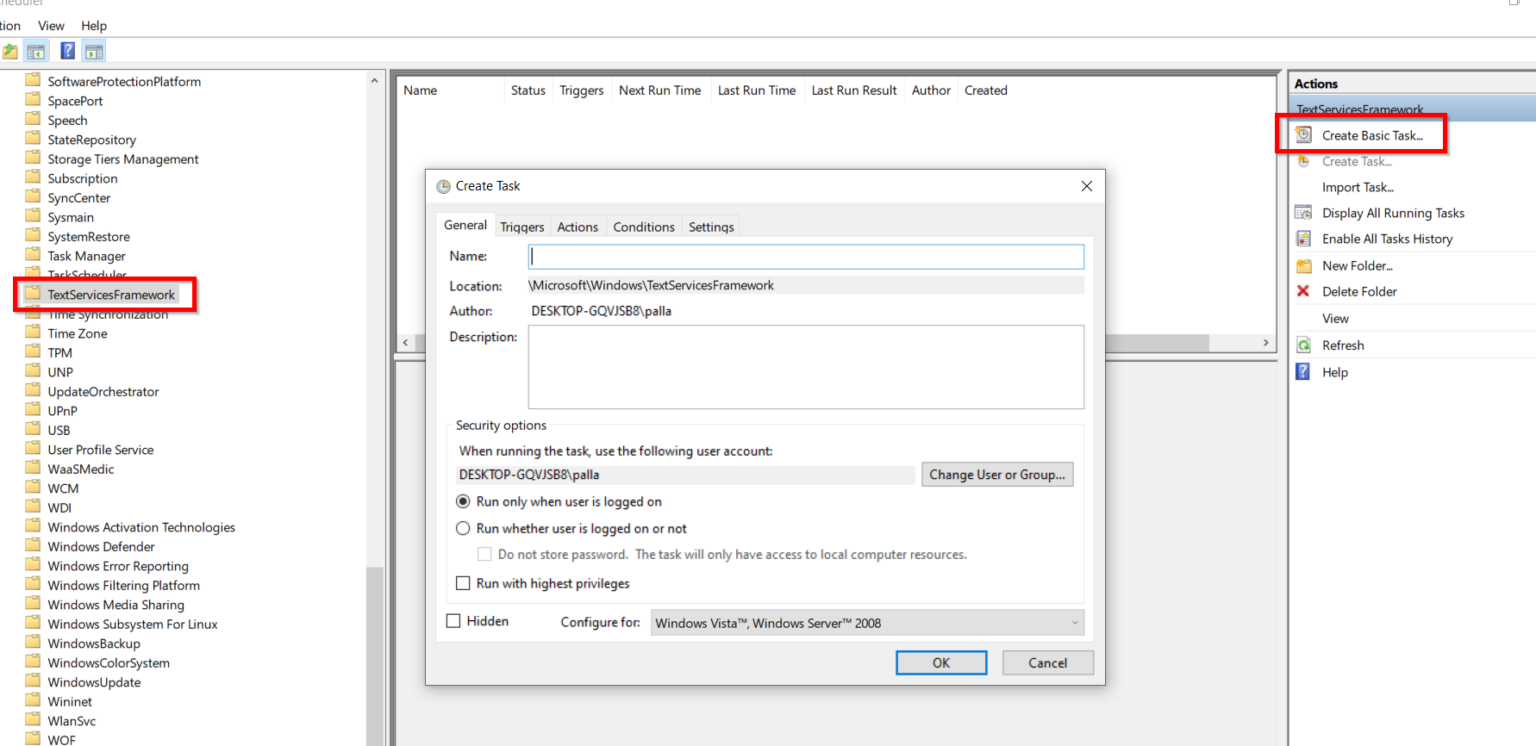
Task: Switch to the Triggers tab
Action: [521, 226]
